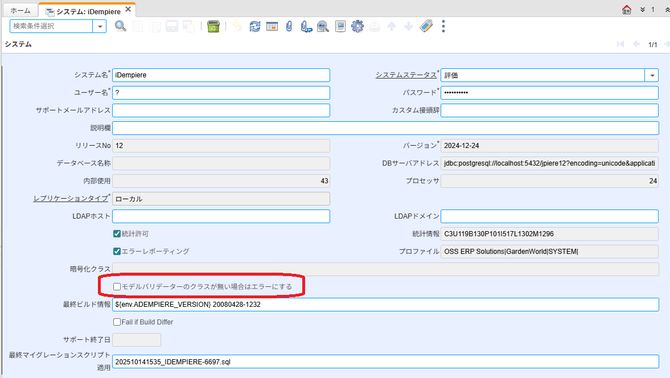Click the dimmed Copy Record toolbar icon
The image size is (670, 378).
(155, 26)
